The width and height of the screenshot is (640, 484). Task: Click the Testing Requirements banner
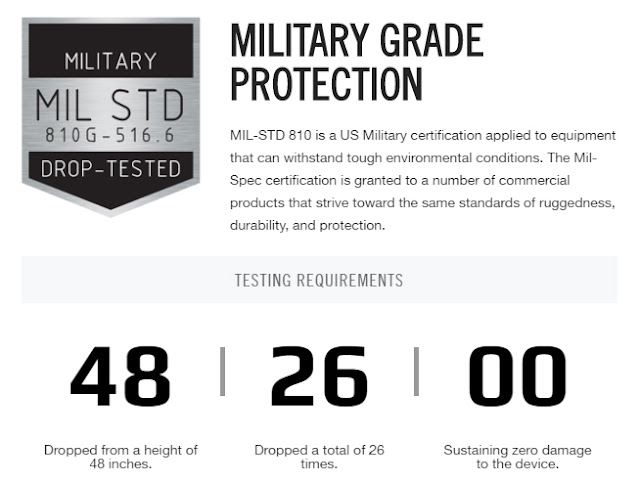pyautogui.click(x=319, y=280)
